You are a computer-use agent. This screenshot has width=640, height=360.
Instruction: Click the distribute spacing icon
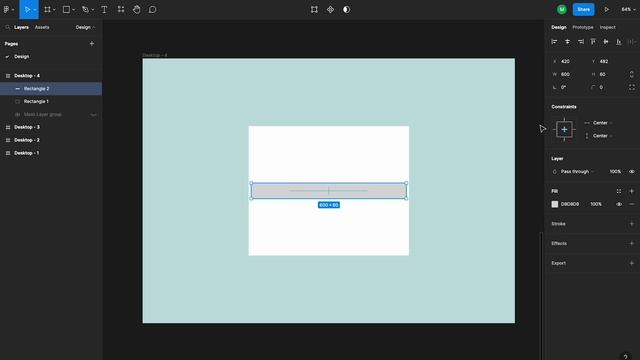[631, 42]
